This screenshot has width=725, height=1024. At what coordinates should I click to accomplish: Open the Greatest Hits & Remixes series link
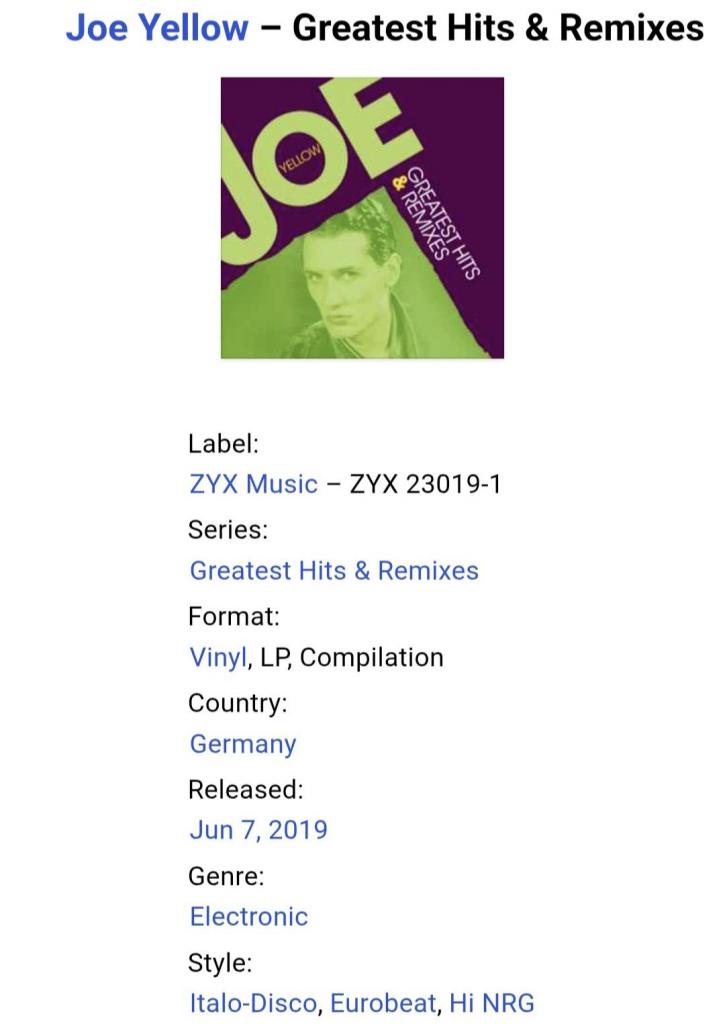click(334, 571)
